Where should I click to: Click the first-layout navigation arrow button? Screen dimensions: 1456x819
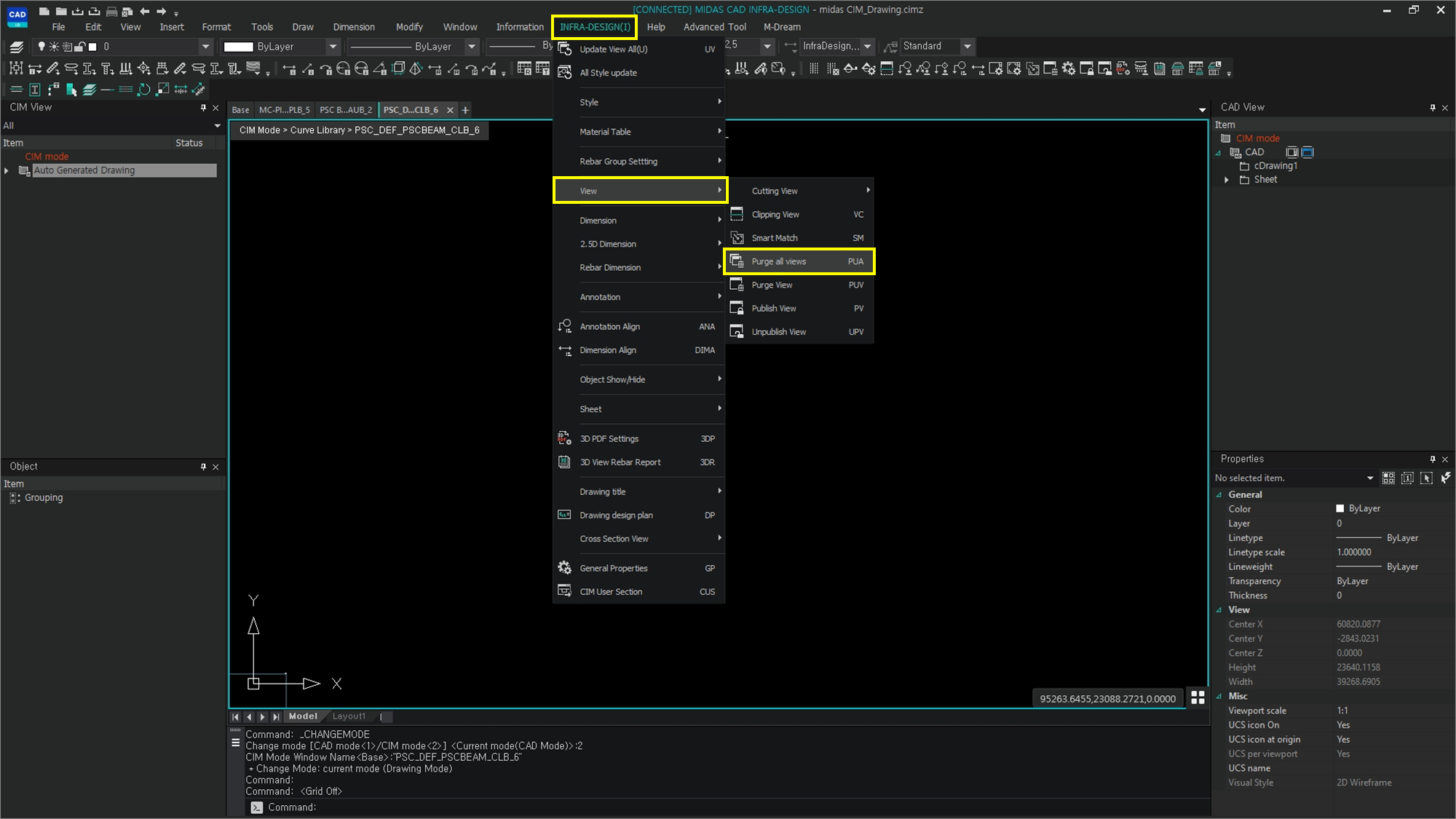(235, 717)
